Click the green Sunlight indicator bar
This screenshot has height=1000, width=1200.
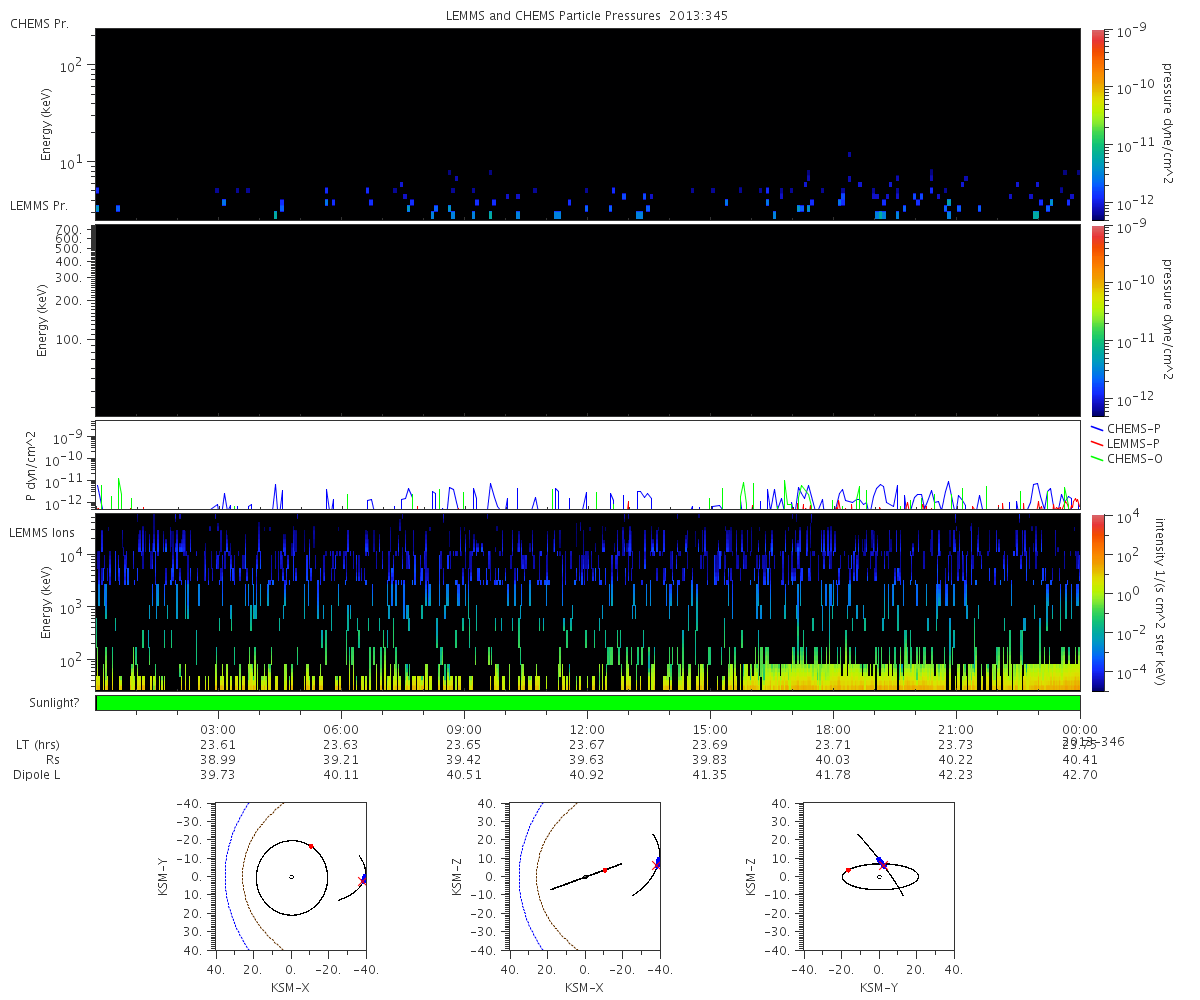coord(587,703)
